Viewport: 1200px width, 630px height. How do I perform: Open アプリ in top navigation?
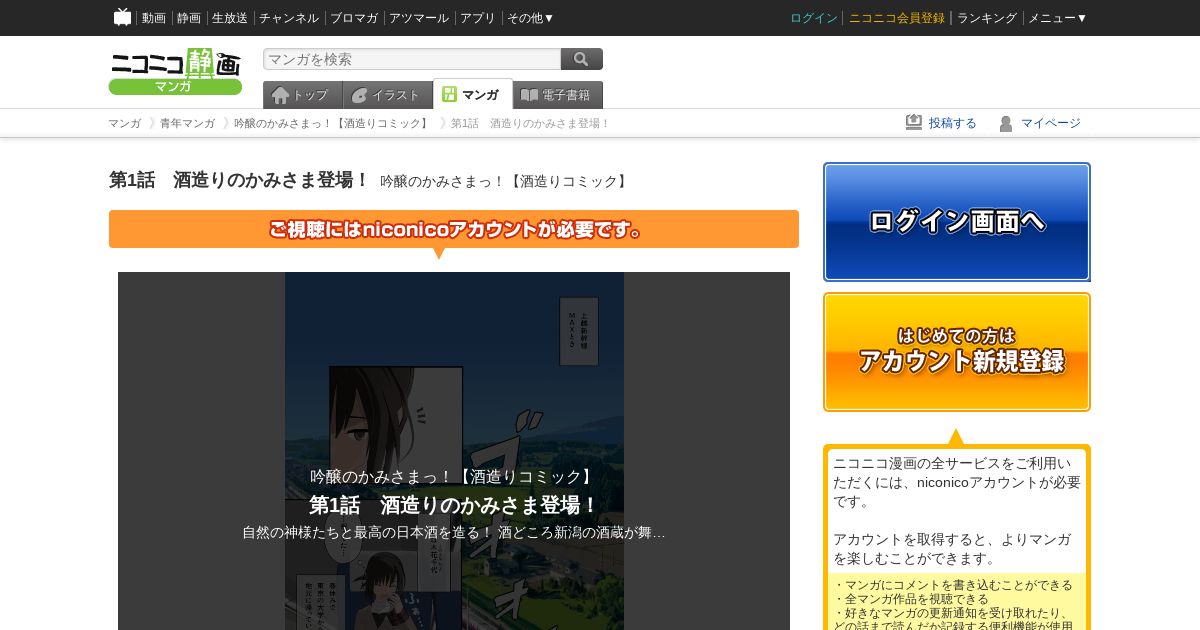pos(478,18)
